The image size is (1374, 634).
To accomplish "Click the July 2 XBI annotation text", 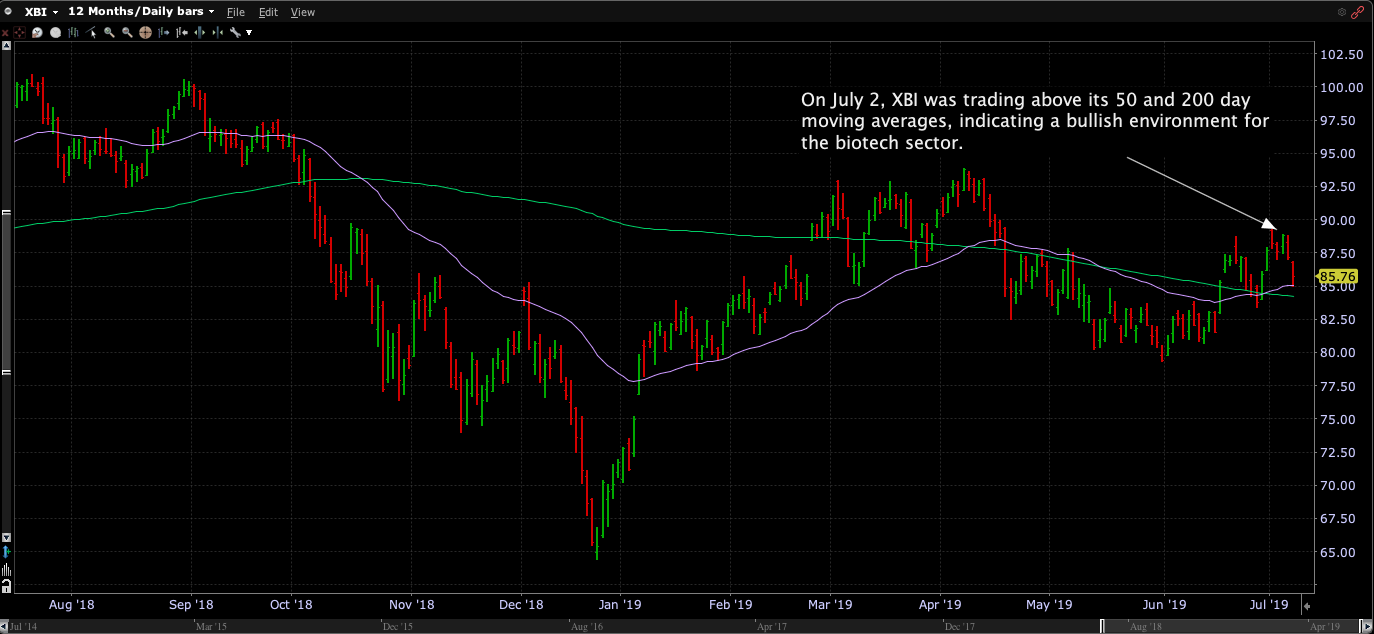I will click(x=1036, y=122).
